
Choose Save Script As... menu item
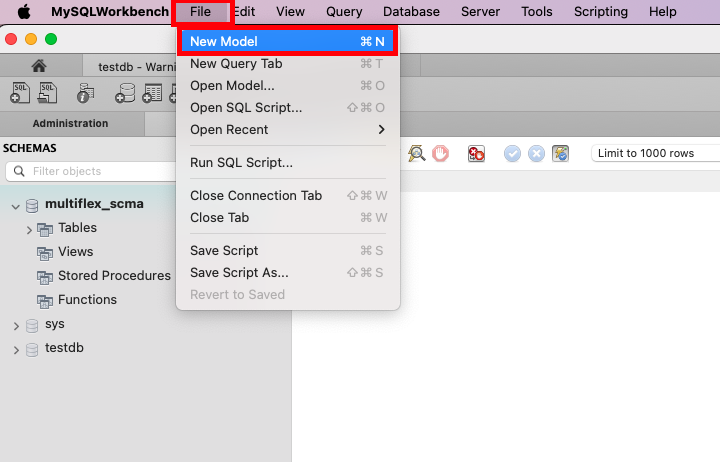287,273
